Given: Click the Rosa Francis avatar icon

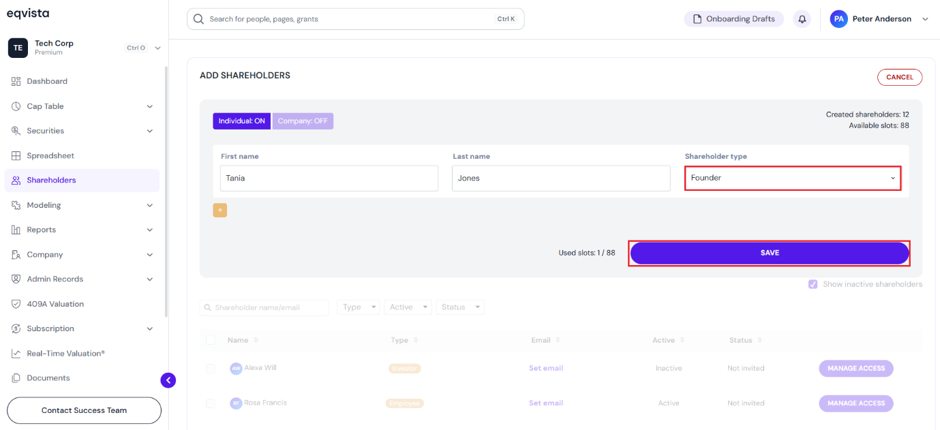Looking at the screenshot, I should click(x=236, y=403).
